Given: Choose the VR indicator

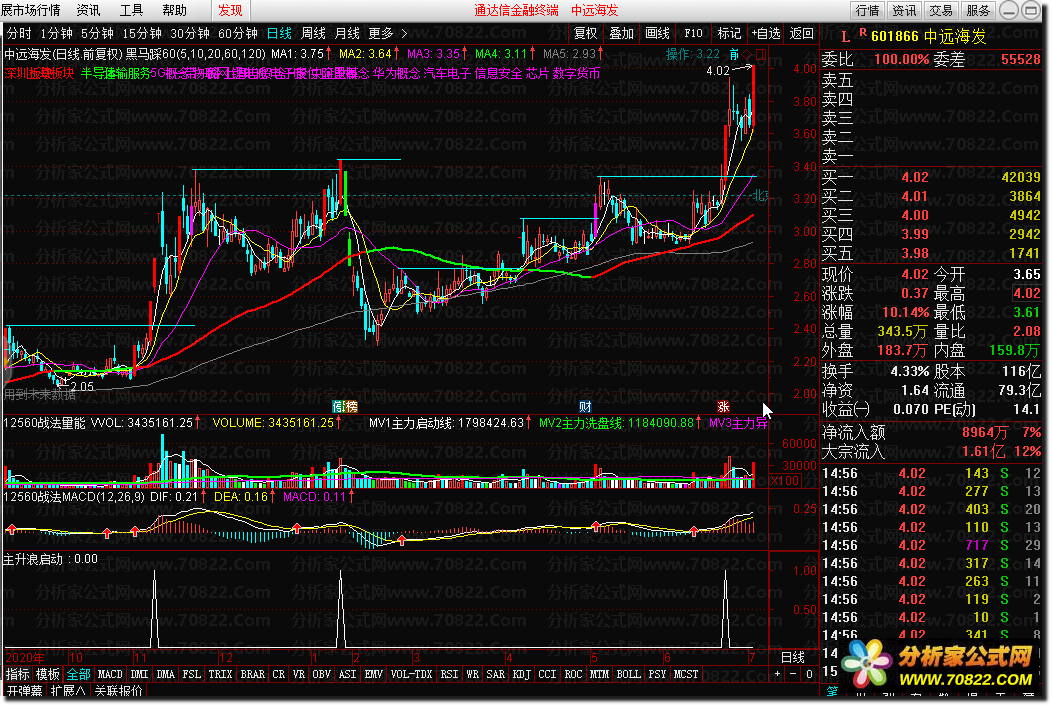Looking at the screenshot, I should (299, 674).
